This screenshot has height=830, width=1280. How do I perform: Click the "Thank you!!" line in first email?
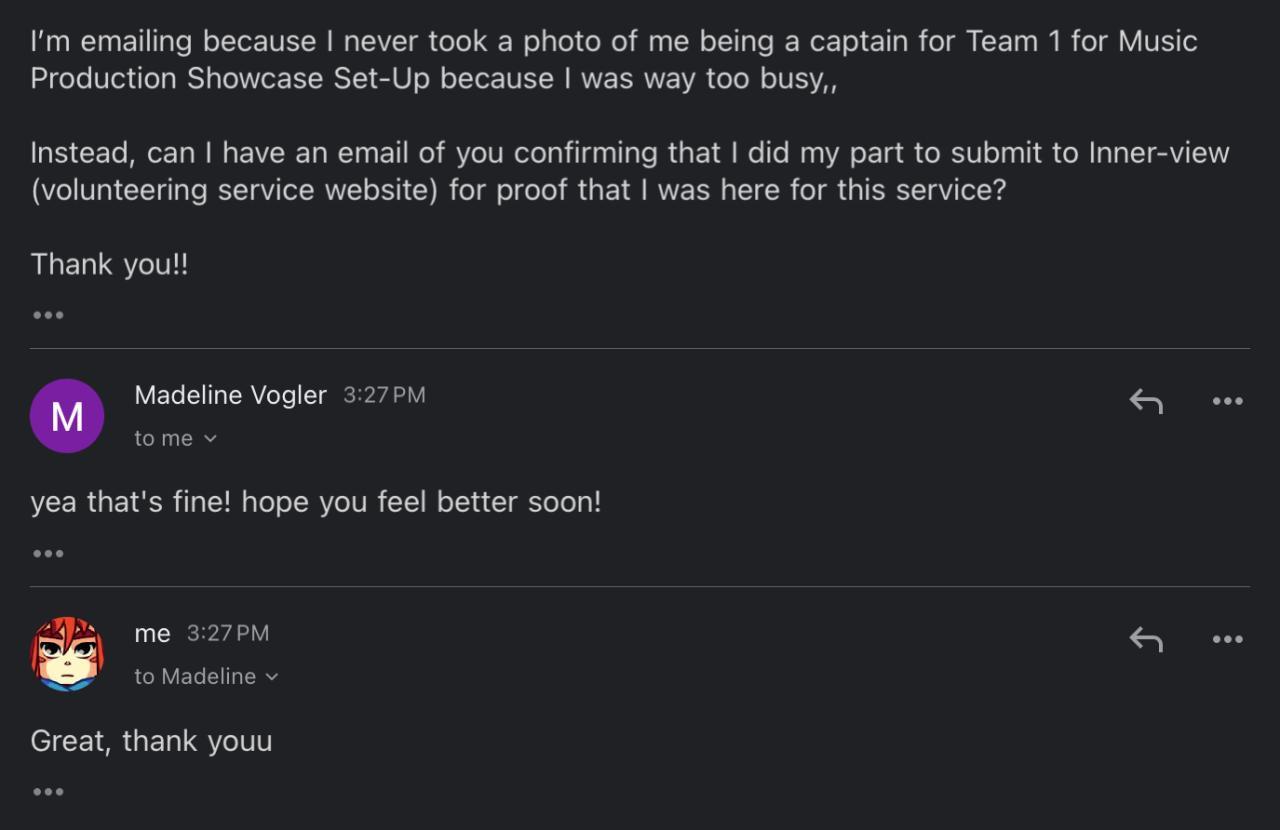[x=109, y=264]
